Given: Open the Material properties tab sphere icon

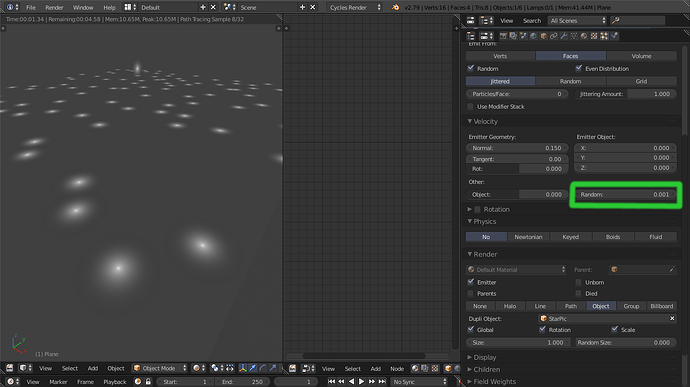Looking at the screenshot, I should (584, 36).
